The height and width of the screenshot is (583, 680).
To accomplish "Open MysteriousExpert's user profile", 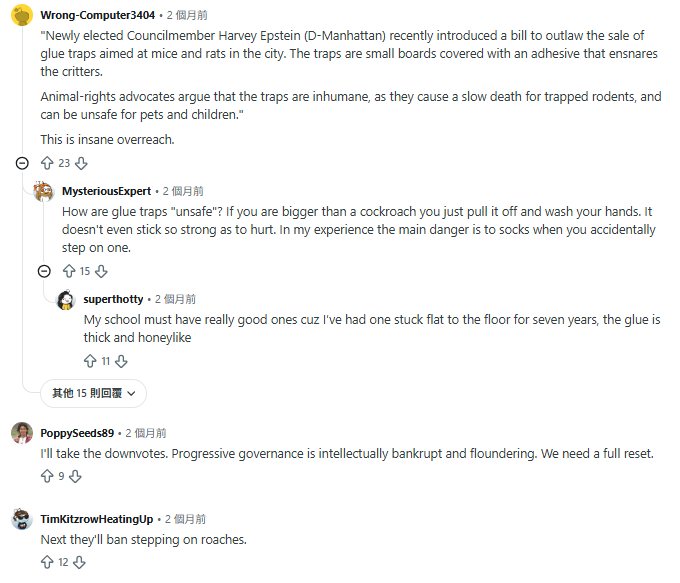I will (x=107, y=191).
